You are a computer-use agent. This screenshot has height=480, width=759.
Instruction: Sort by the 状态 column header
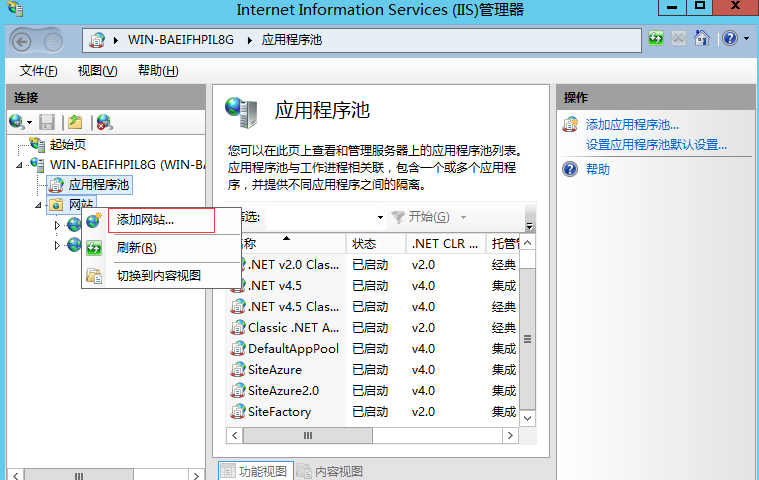point(364,244)
